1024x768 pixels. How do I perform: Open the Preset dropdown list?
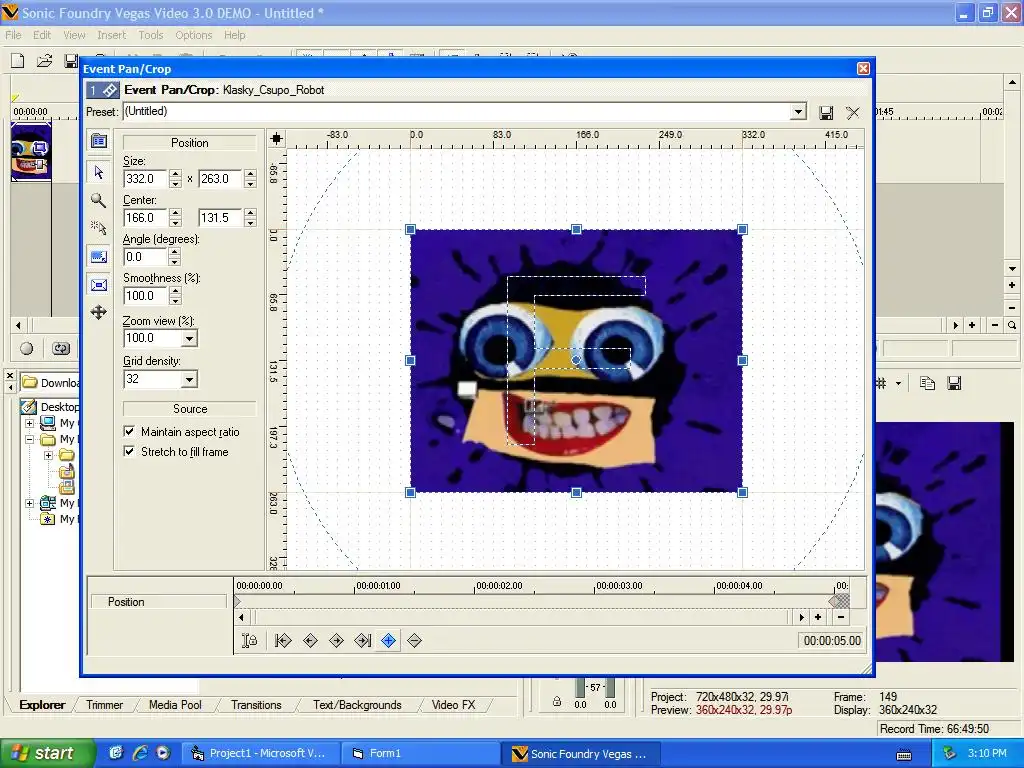[797, 112]
